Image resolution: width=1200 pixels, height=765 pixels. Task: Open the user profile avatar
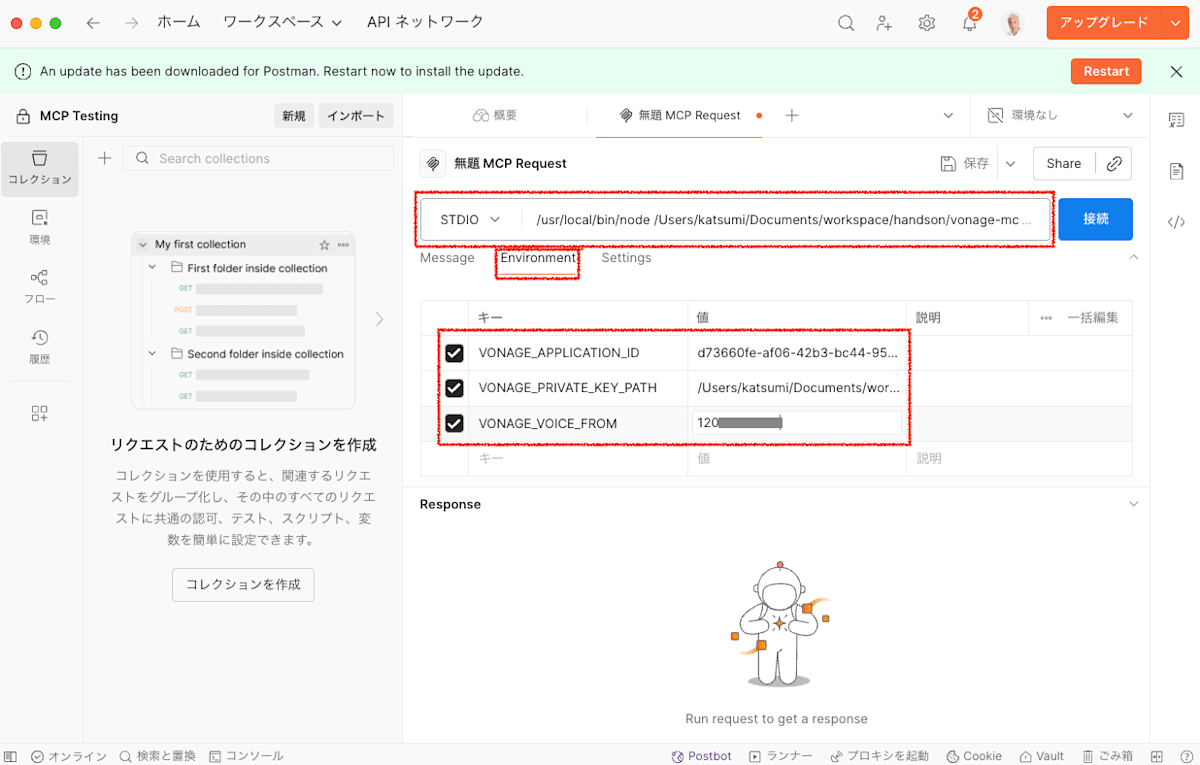1012,23
